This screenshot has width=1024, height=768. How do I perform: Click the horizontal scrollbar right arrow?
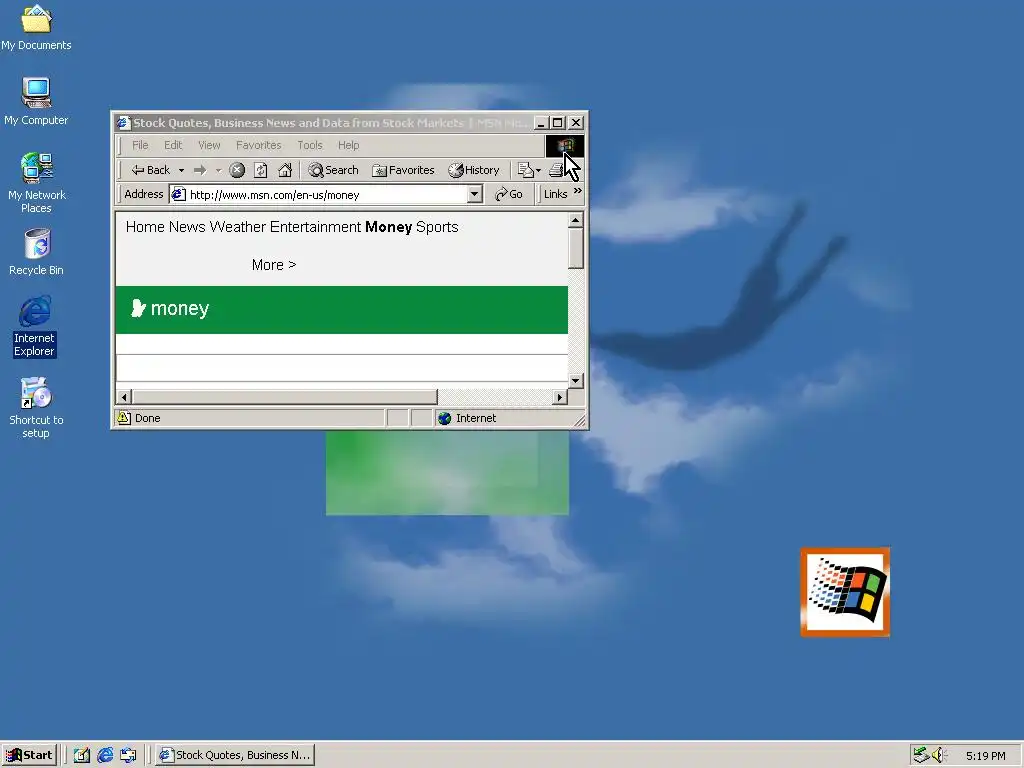(560, 396)
